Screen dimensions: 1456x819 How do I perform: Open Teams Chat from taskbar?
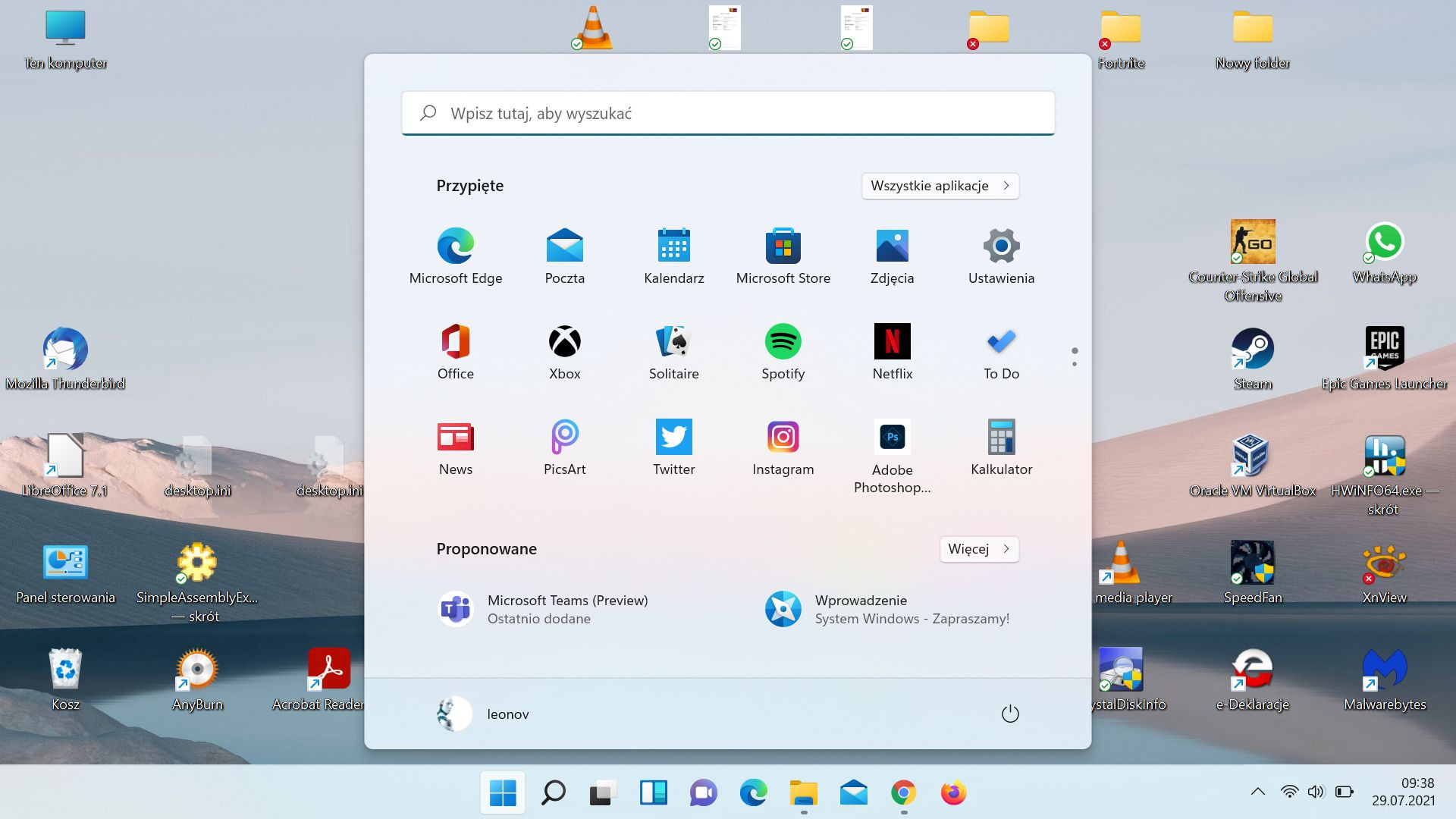tap(703, 793)
